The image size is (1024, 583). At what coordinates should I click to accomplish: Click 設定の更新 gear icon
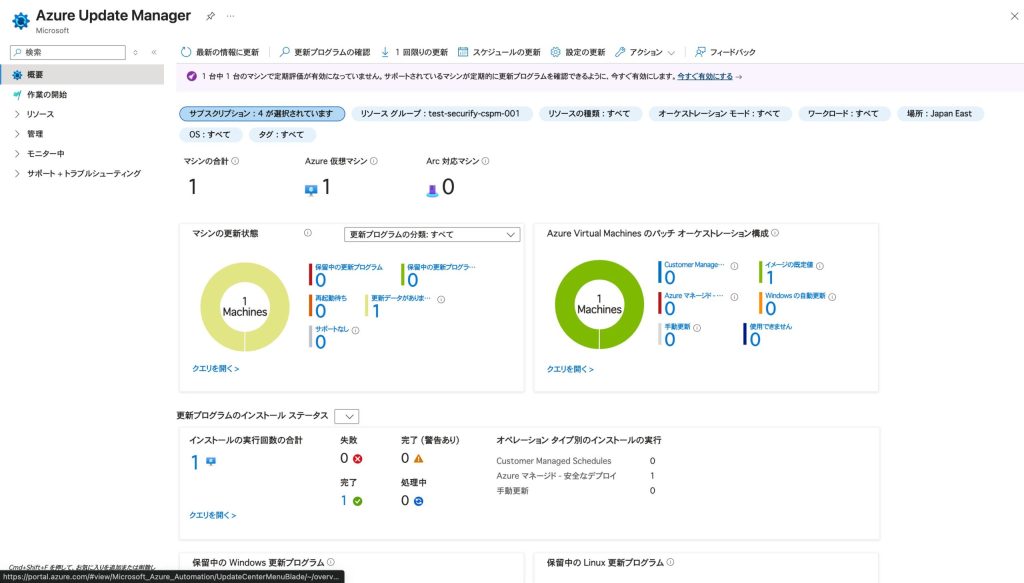point(556,52)
